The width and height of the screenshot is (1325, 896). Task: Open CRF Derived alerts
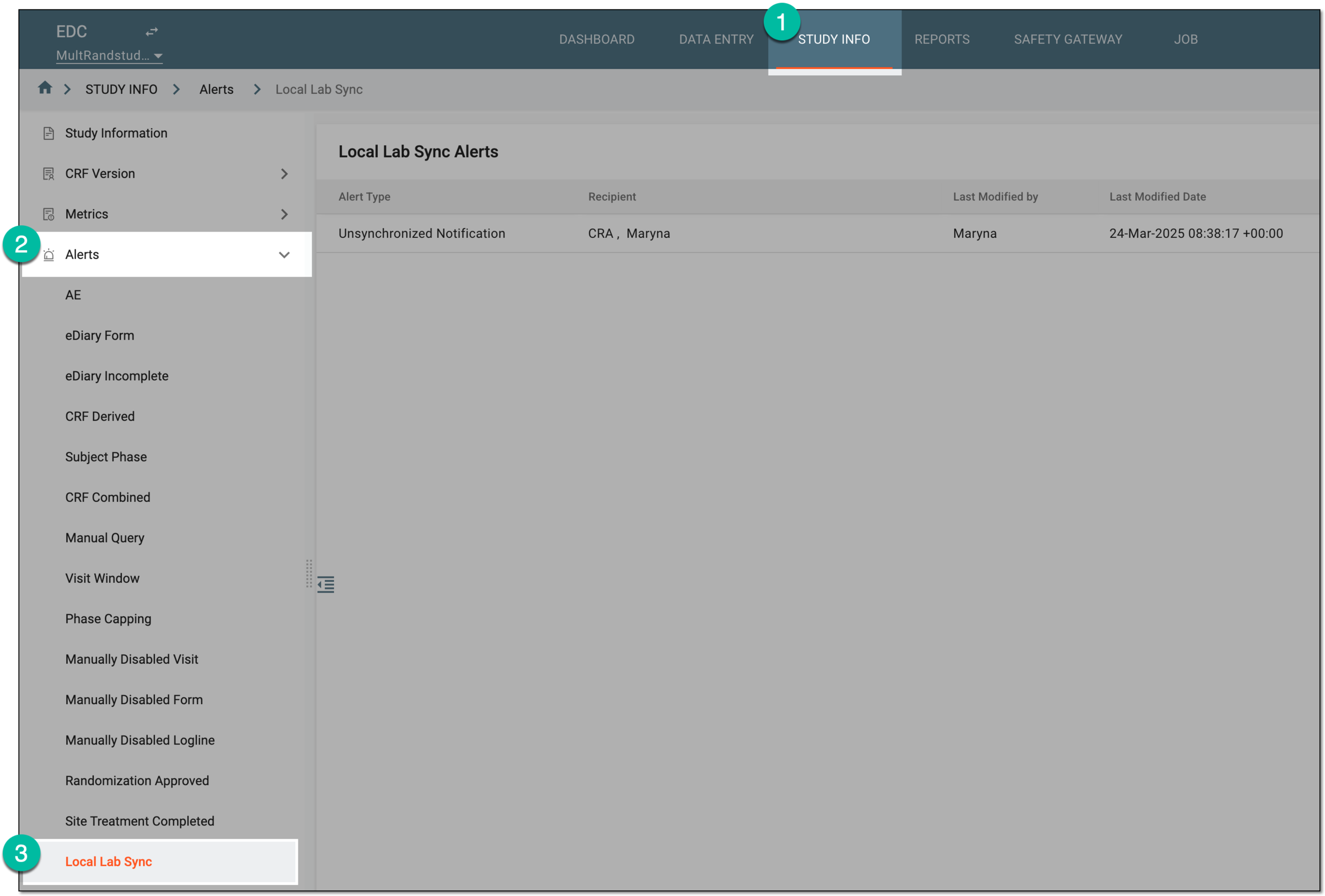[x=100, y=416]
